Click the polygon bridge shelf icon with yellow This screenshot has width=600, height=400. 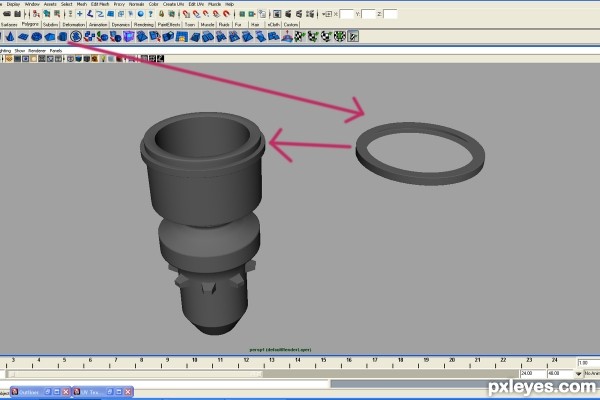pos(181,37)
